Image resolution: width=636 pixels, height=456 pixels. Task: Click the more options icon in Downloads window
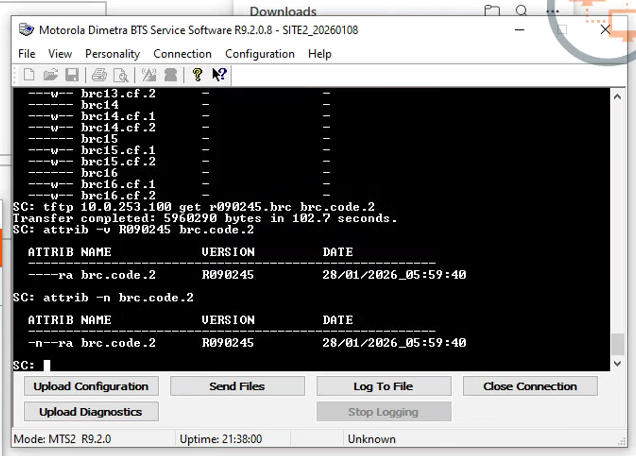[x=552, y=11]
